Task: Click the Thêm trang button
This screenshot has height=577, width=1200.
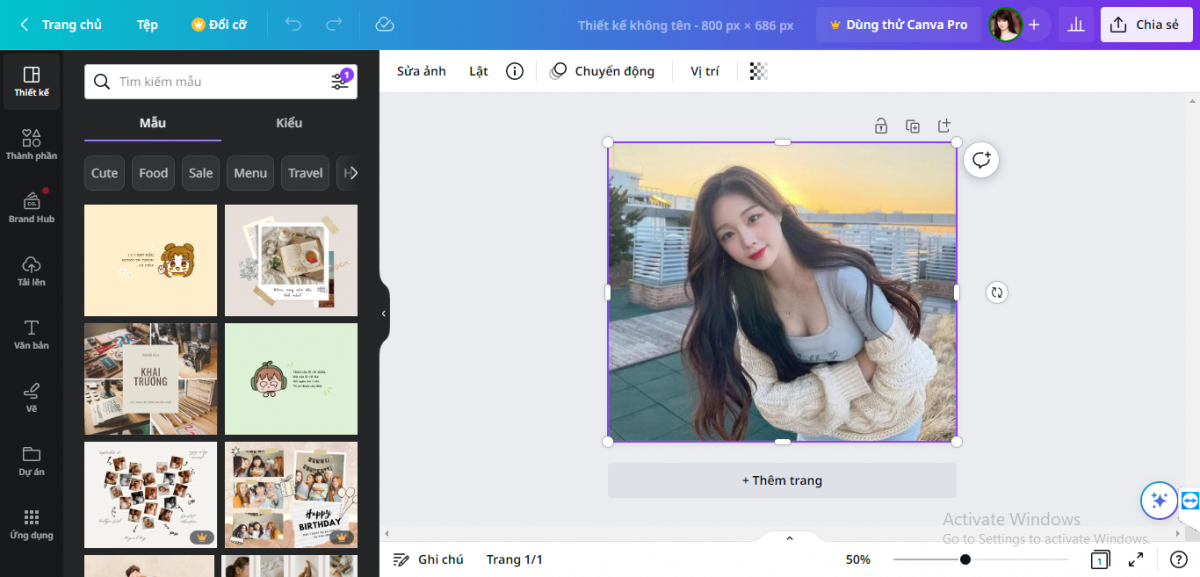Action: point(782,480)
